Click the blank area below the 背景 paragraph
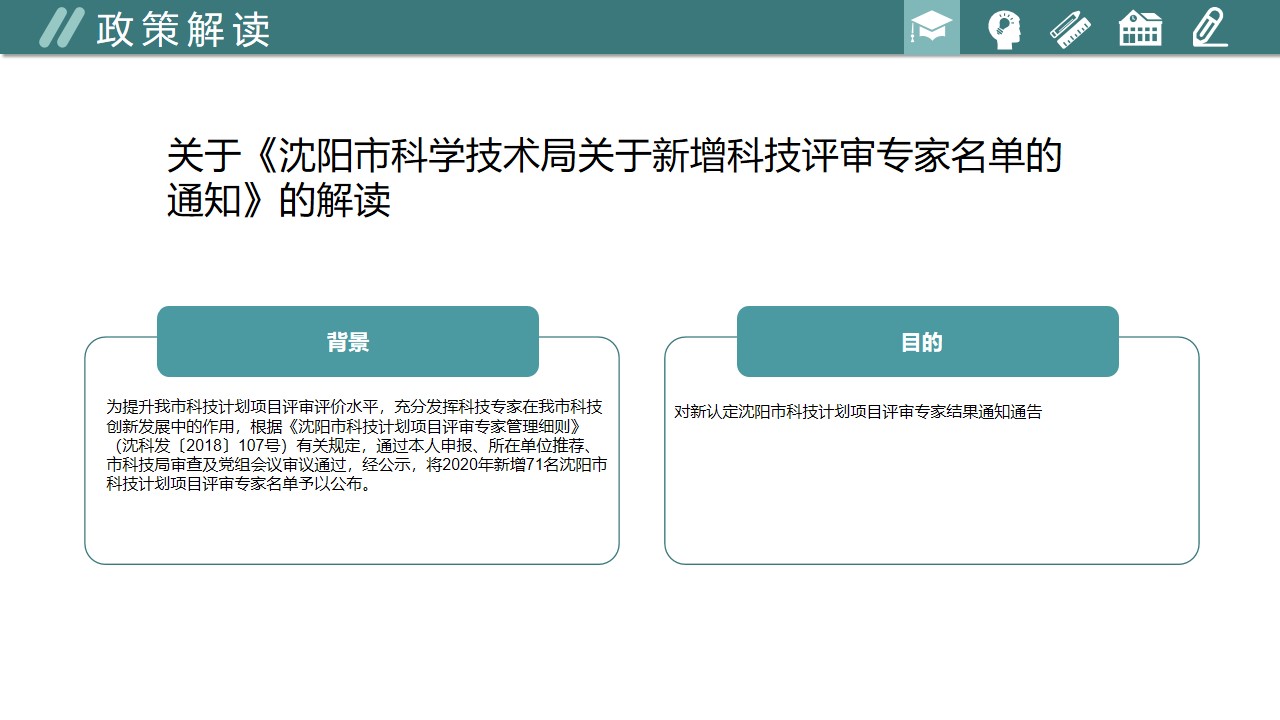 click(x=350, y=530)
